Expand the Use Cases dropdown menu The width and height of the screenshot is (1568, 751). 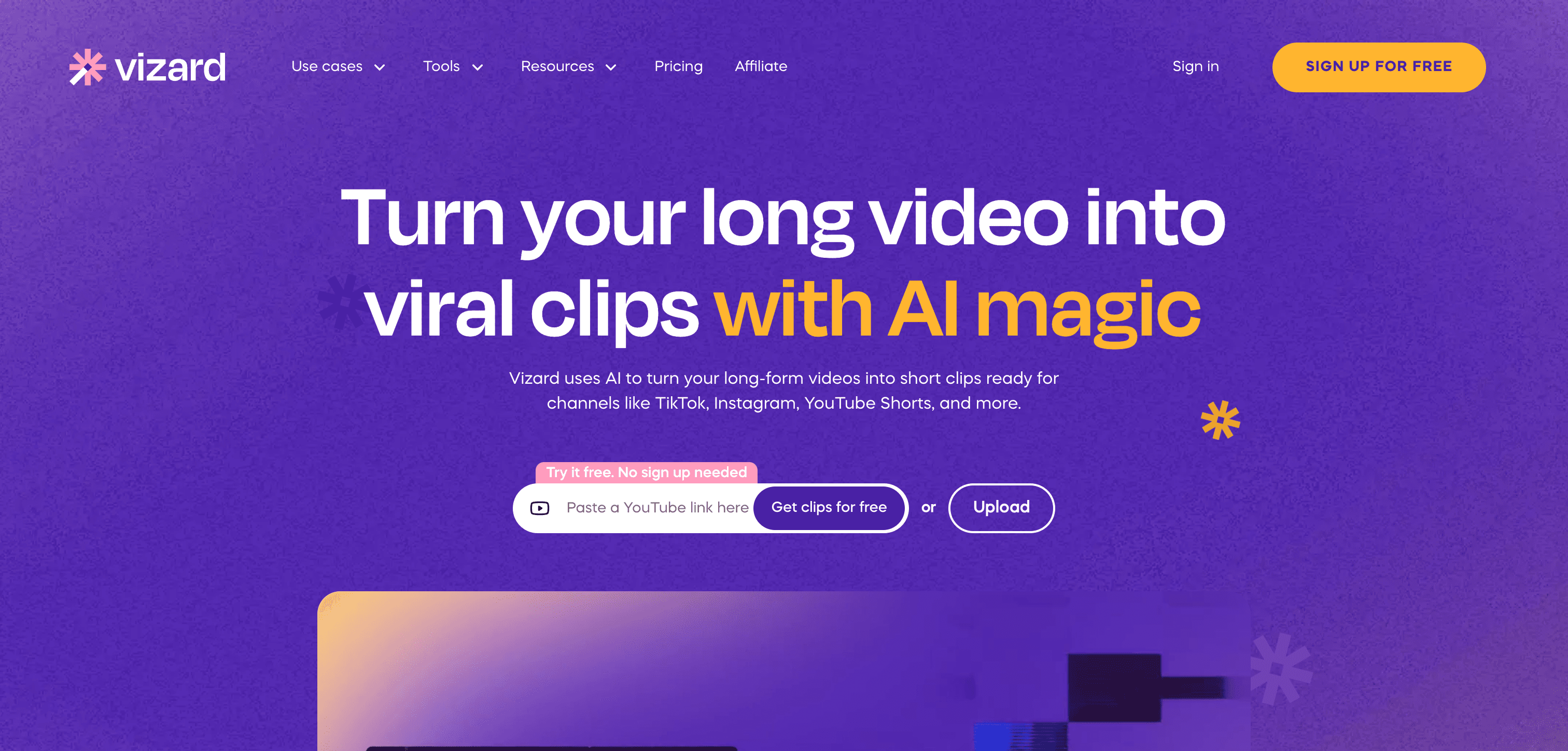(x=337, y=66)
